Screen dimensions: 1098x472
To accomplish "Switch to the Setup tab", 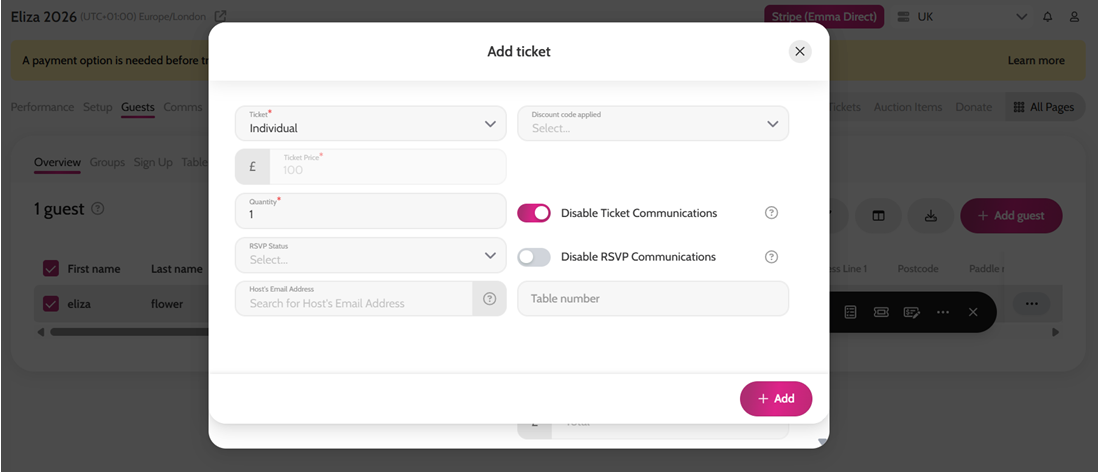I will (x=97, y=107).
